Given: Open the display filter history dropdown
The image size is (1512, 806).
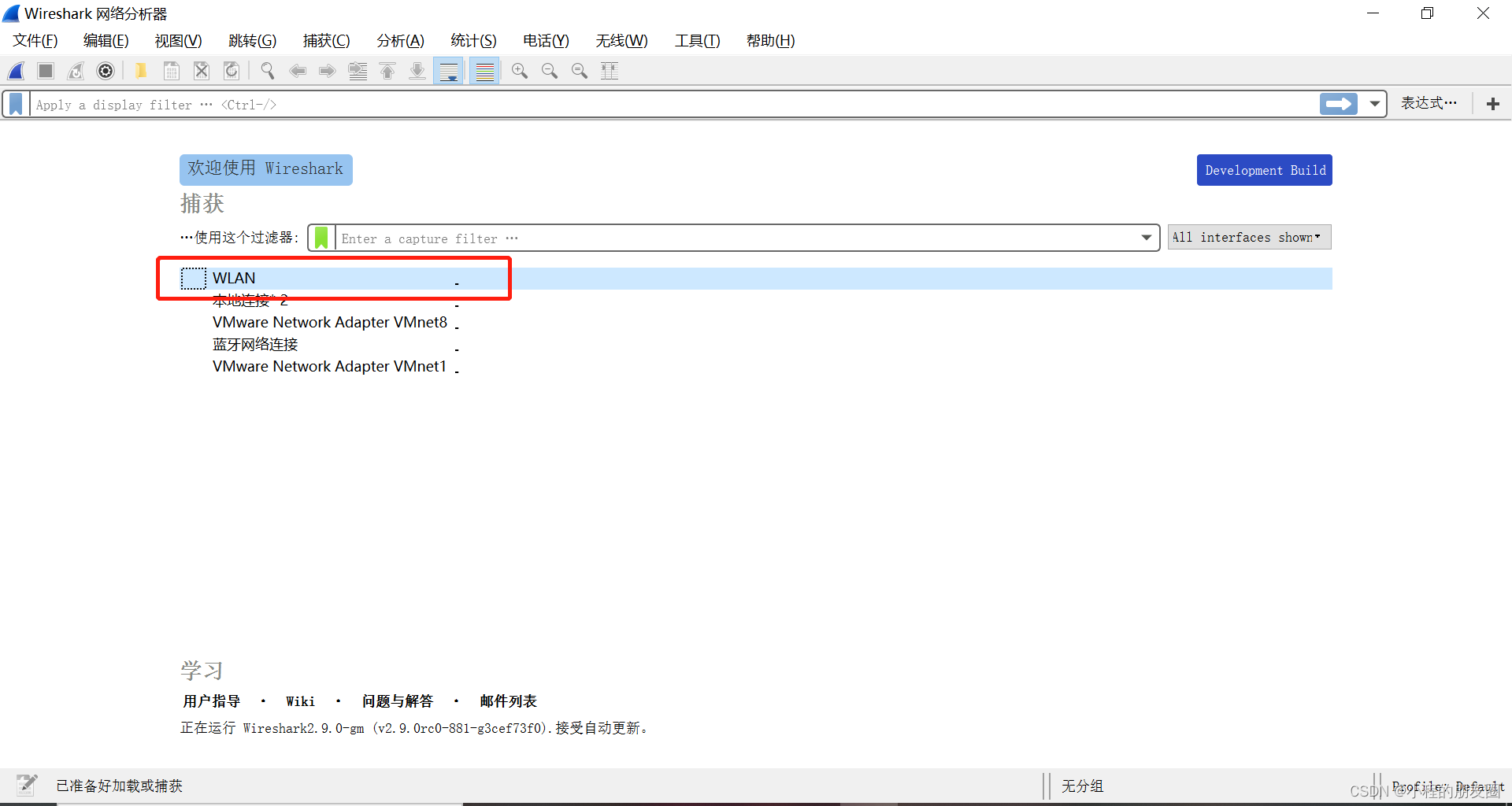Looking at the screenshot, I should 1375,104.
